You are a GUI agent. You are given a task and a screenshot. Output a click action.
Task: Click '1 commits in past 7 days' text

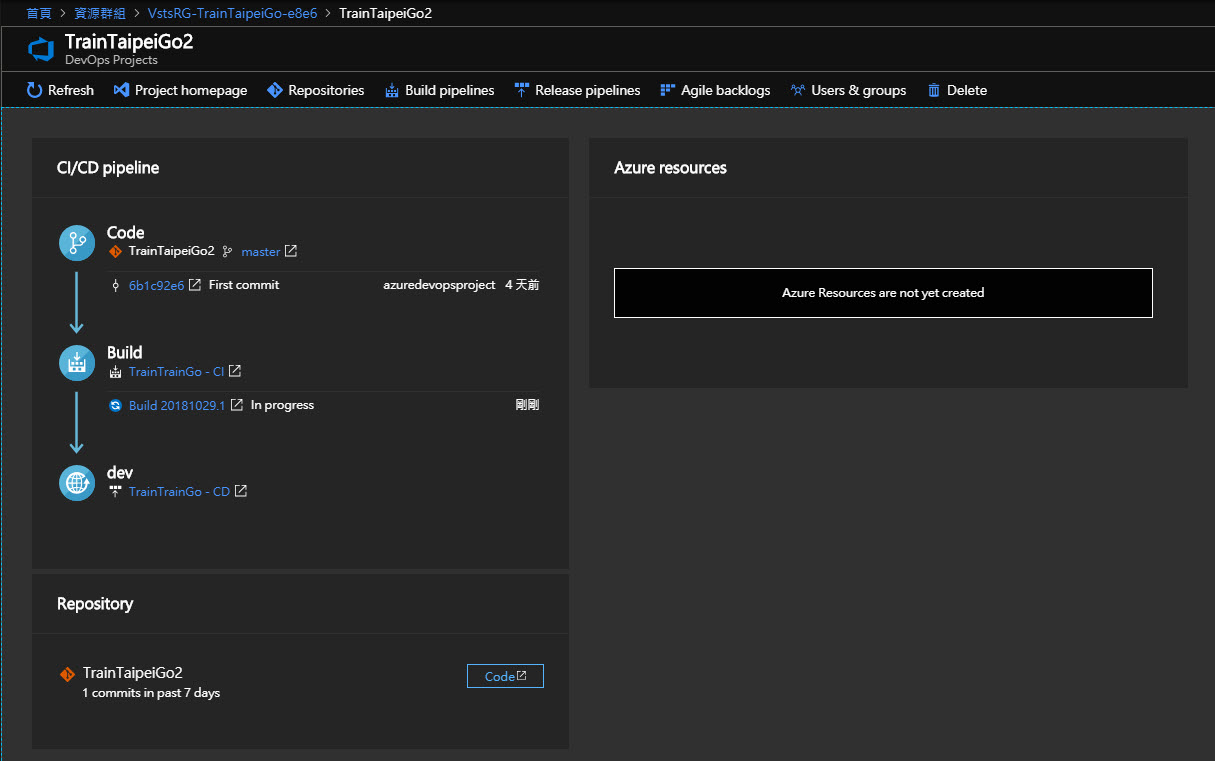pos(151,693)
